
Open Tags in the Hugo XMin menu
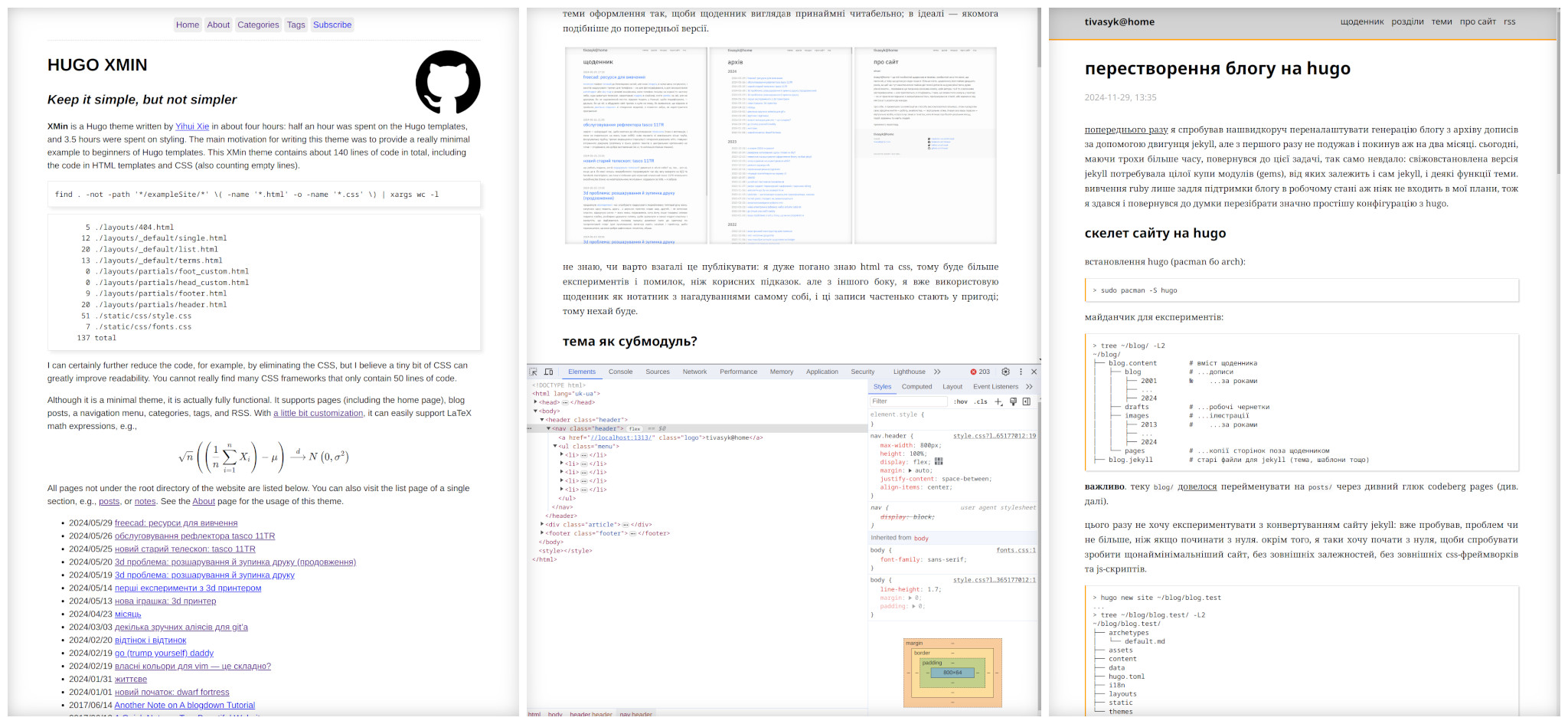pos(296,25)
